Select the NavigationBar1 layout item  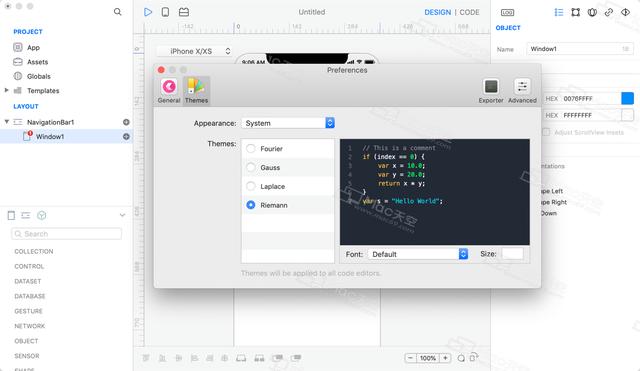tap(50, 122)
